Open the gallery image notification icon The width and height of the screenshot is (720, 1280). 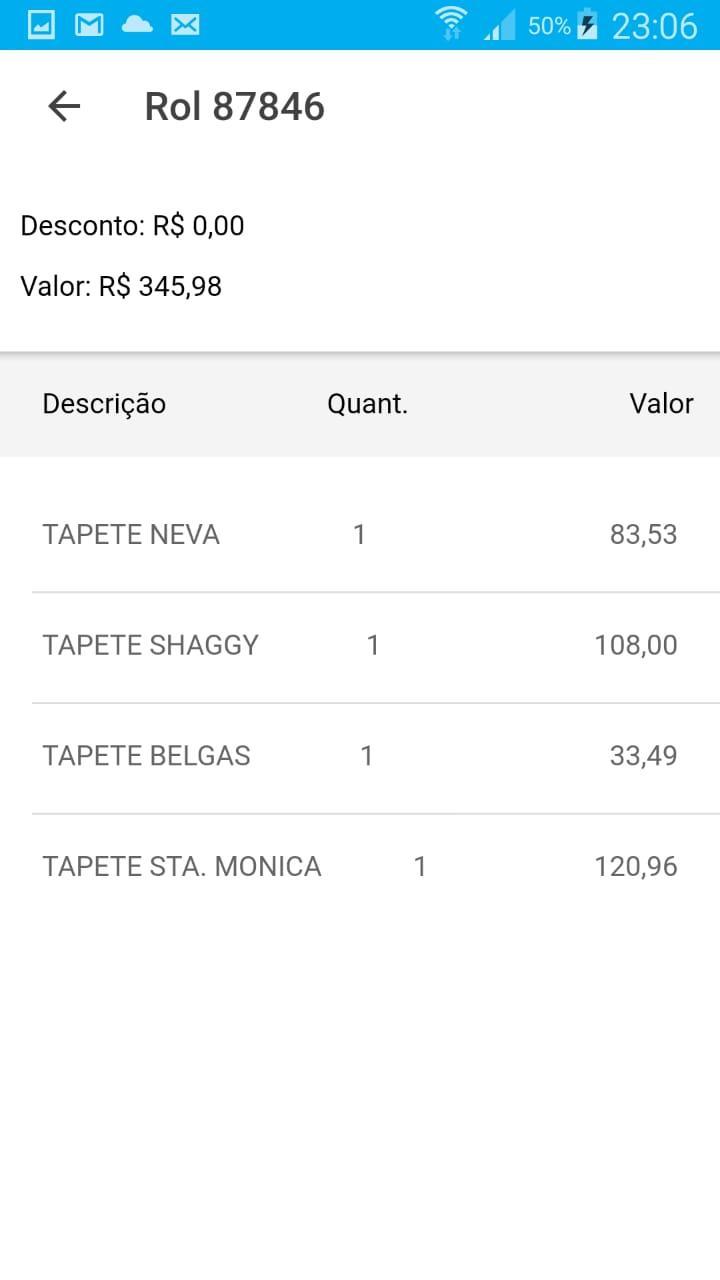coord(41,25)
